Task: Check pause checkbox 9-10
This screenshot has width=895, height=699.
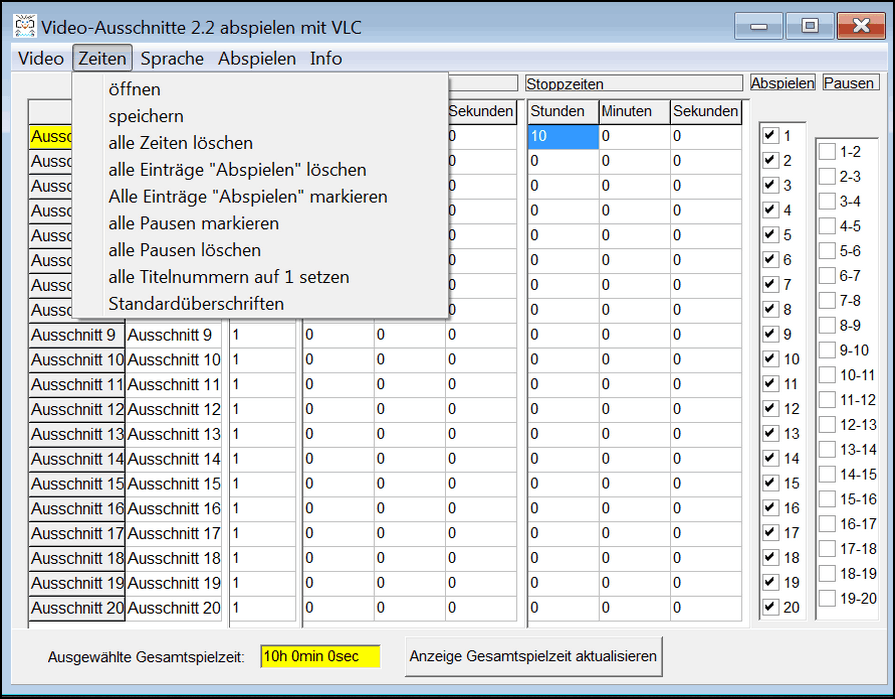Action: 828,350
